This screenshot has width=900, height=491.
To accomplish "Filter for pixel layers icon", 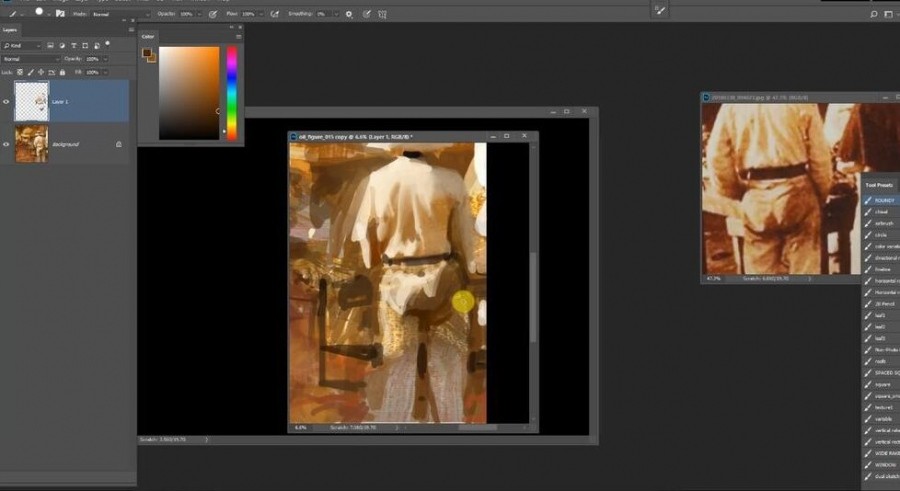I will 51,45.
